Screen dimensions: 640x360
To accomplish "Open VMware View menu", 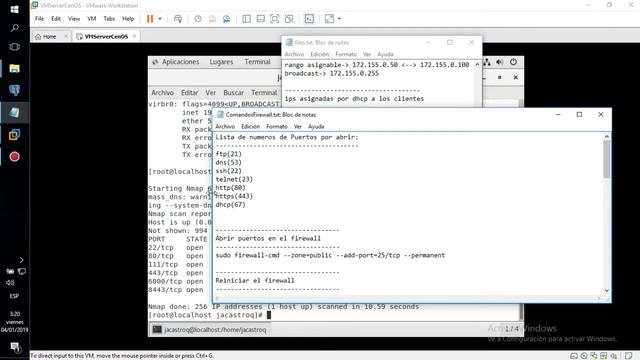I will [73, 19].
